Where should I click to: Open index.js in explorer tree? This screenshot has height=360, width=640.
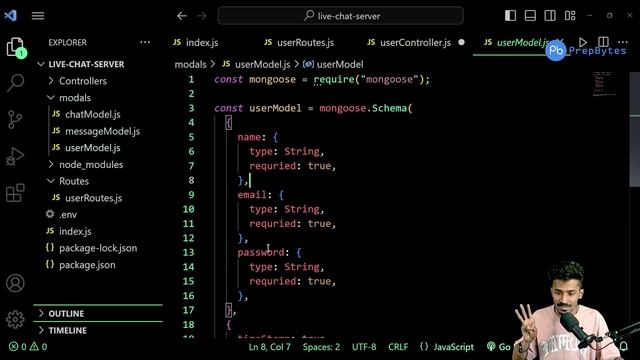click(x=75, y=231)
